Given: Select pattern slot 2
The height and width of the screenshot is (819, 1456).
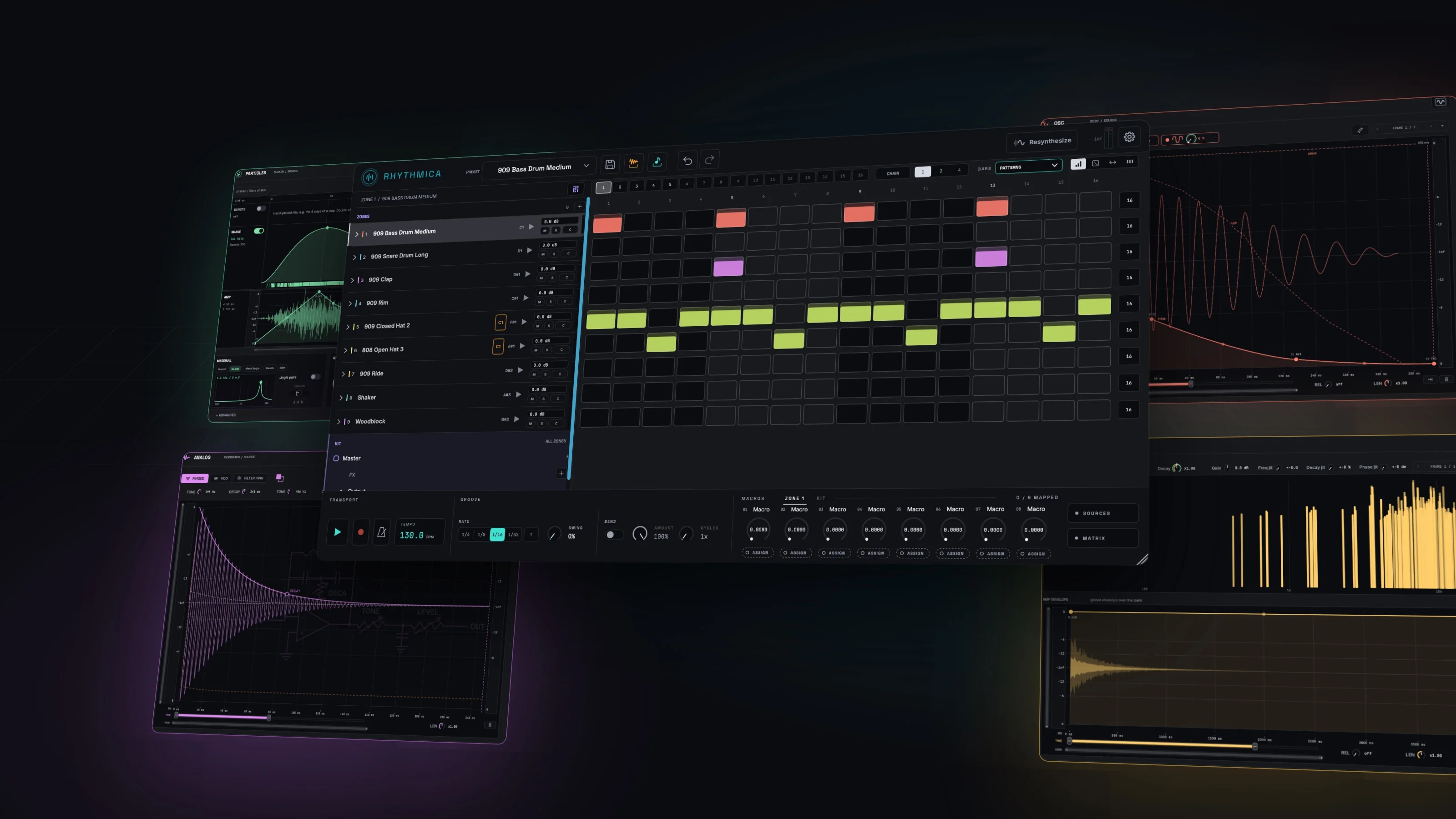Looking at the screenshot, I should [x=619, y=187].
